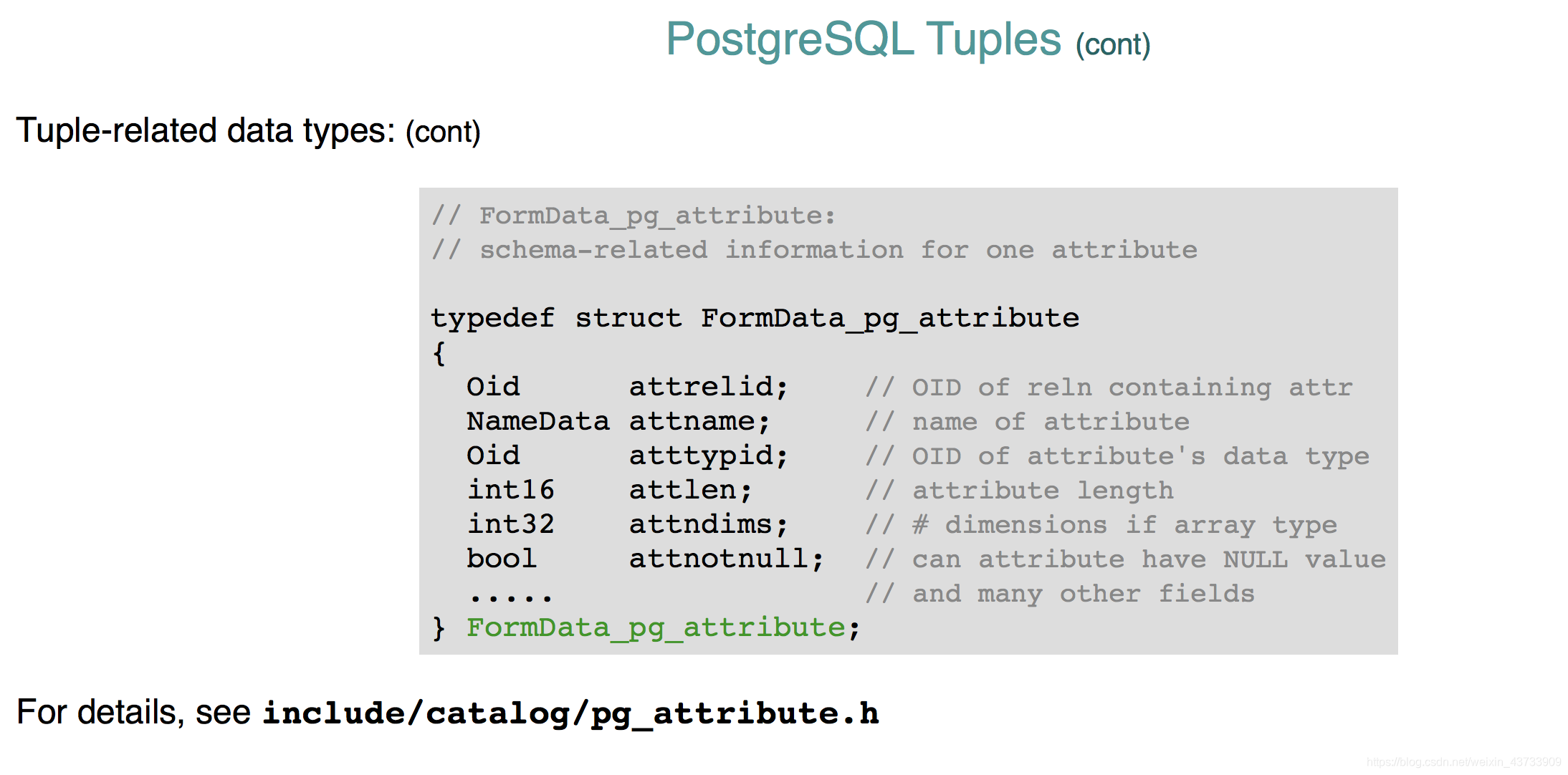Viewport: 1568px width, 775px height.
Task: Click the NameData type keyword
Action: [537, 421]
